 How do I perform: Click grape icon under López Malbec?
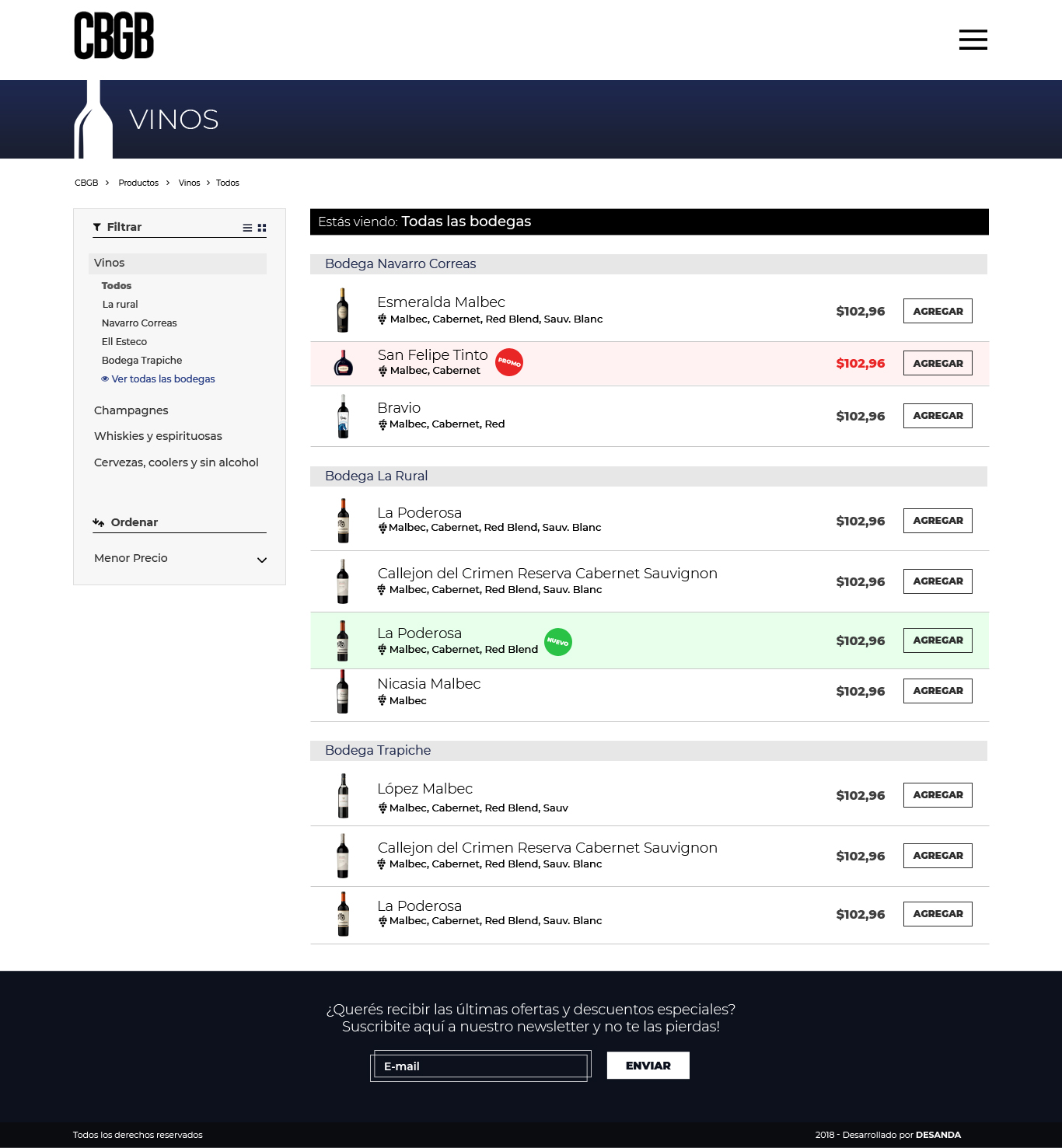(383, 808)
